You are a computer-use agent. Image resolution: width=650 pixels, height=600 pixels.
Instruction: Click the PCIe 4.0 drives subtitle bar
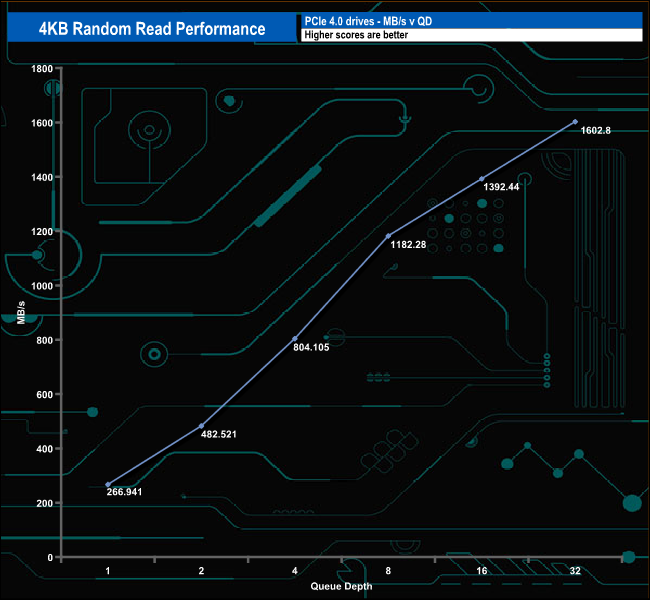[x=471, y=21]
